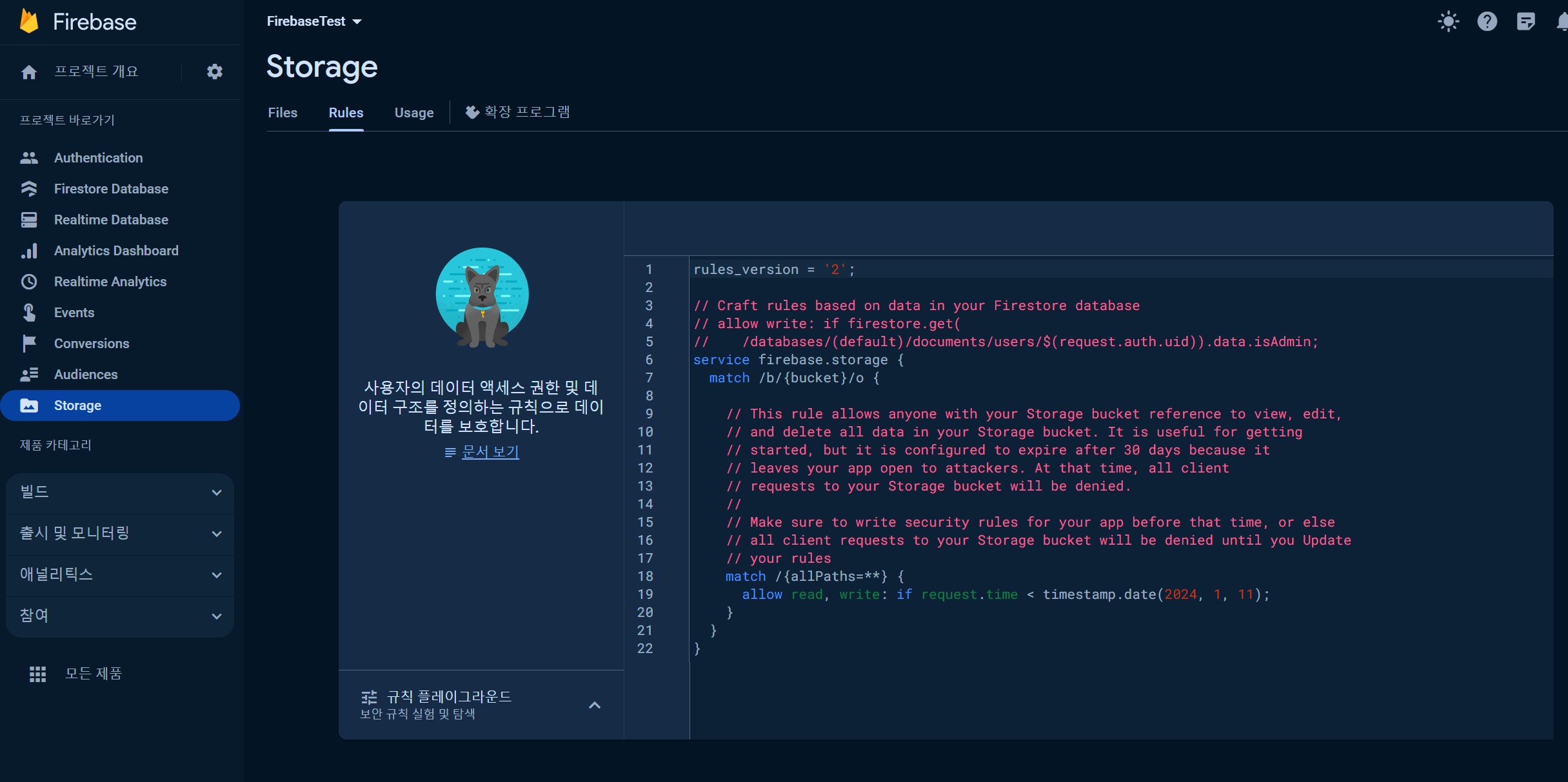
Task: Expand the 빌드 category
Action: pos(120,493)
